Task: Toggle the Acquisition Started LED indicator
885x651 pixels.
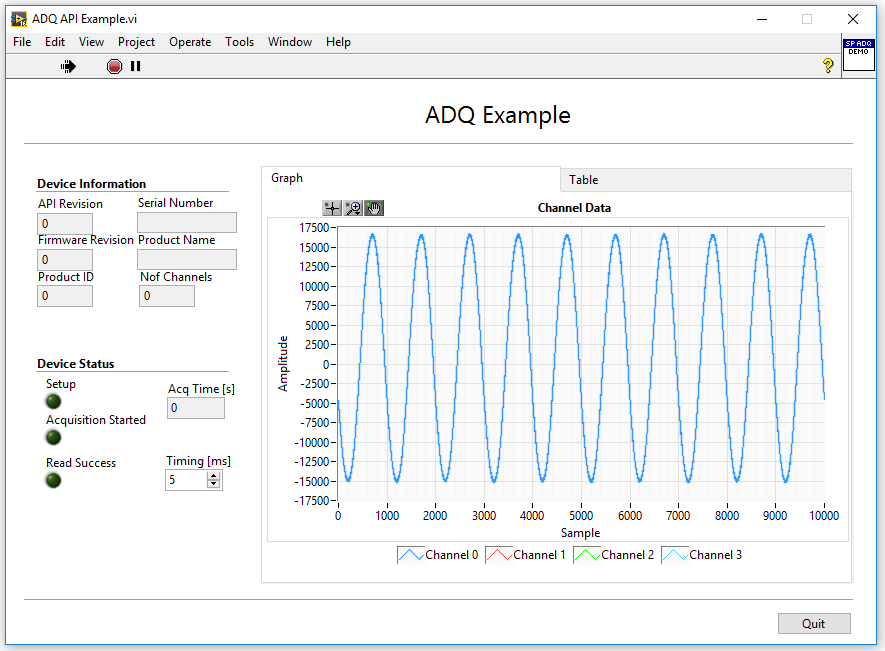Action: click(x=54, y=437)
